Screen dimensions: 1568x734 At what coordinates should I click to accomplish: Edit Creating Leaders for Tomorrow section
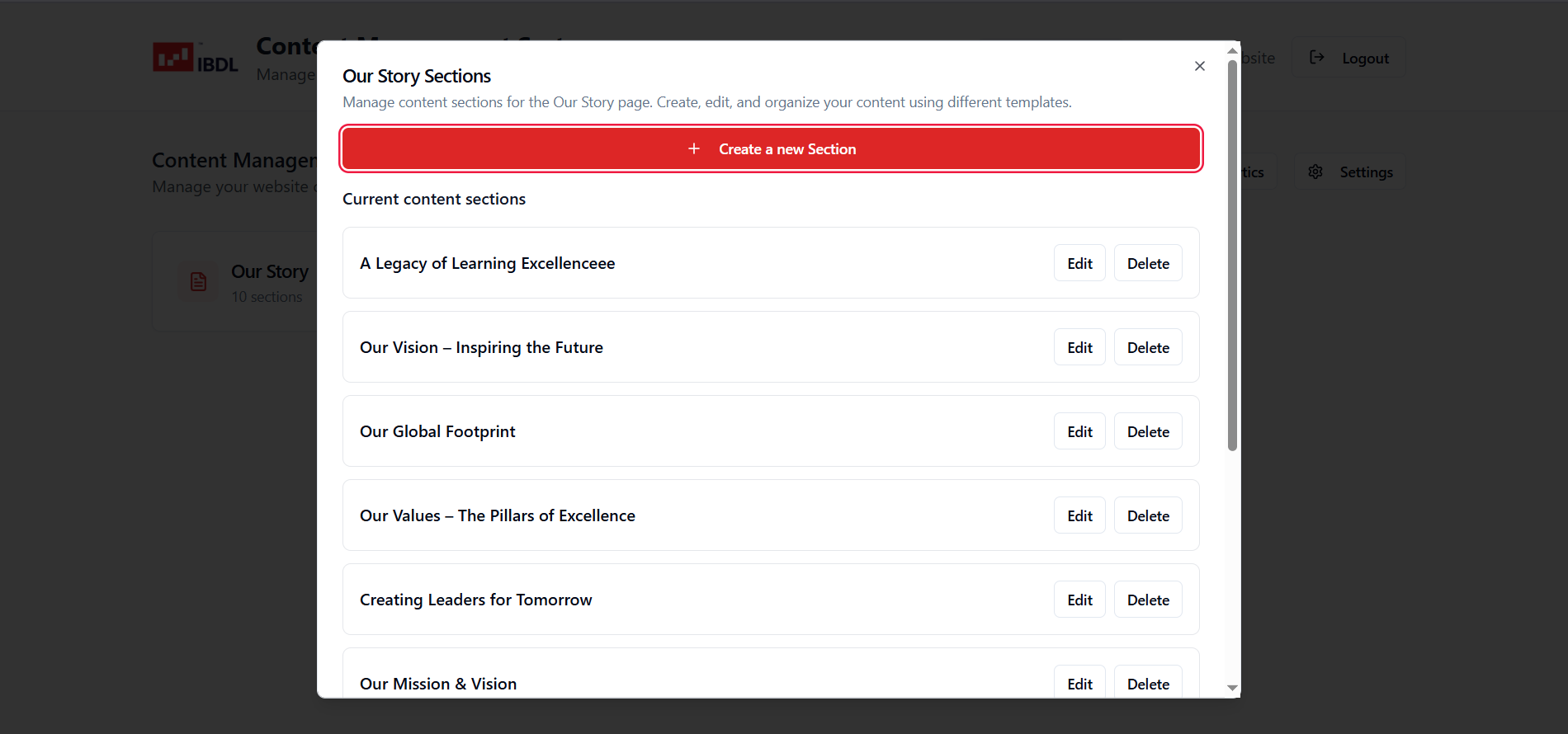tap(1079, 600)
